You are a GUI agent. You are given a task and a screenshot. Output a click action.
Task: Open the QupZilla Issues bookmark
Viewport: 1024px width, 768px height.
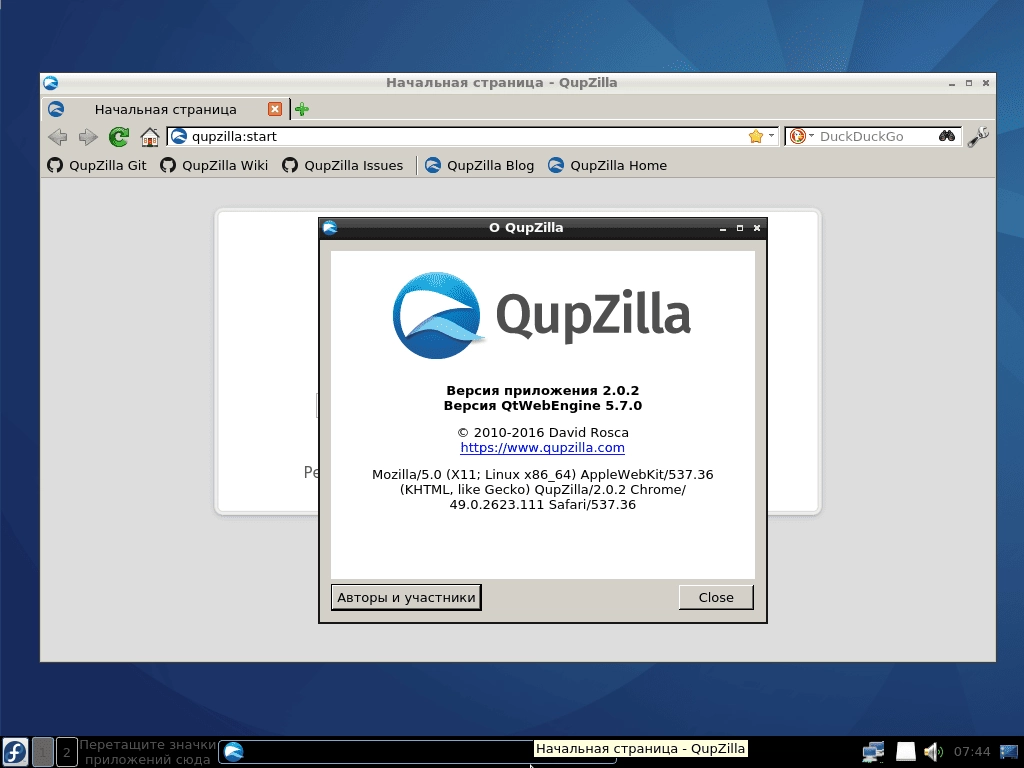pyautogui.click(x=343, y=165)
